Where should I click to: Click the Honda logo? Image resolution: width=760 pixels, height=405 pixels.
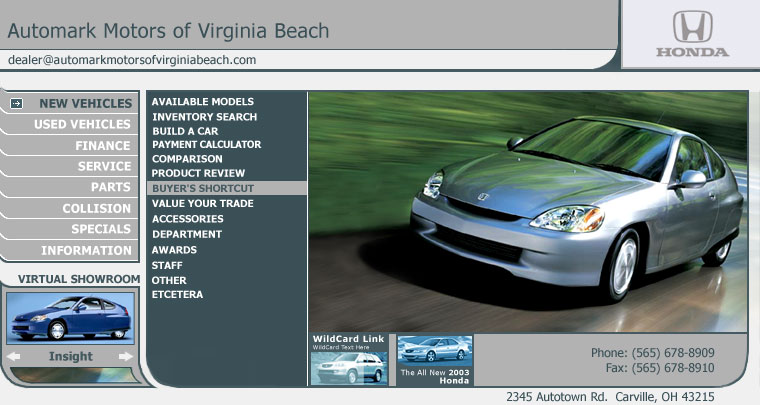pyautogui.click(x=693, y=34)
